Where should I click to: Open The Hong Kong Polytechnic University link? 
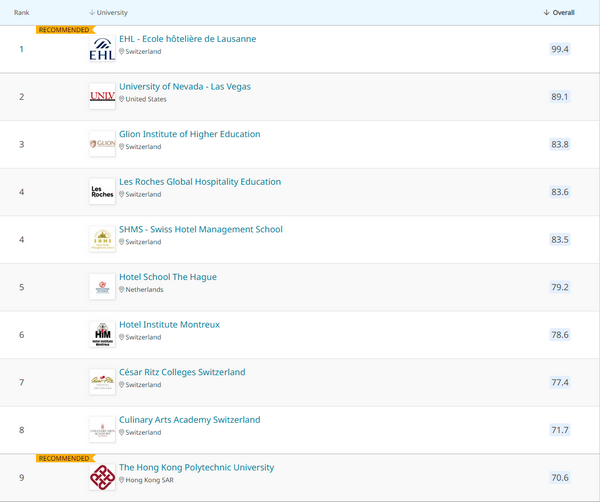pyautogui.click(x=197, y=468)
